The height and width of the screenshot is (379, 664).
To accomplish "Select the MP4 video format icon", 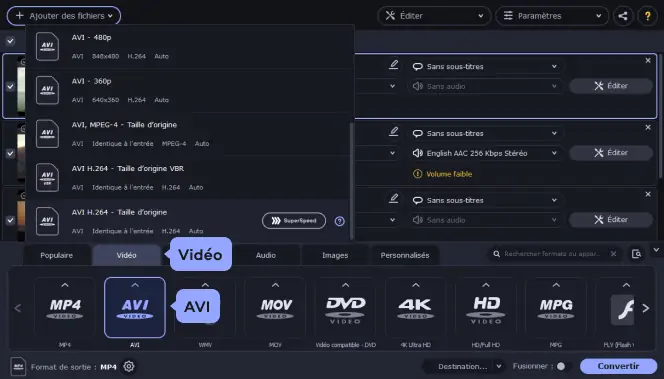I will (x=65, y=307).
